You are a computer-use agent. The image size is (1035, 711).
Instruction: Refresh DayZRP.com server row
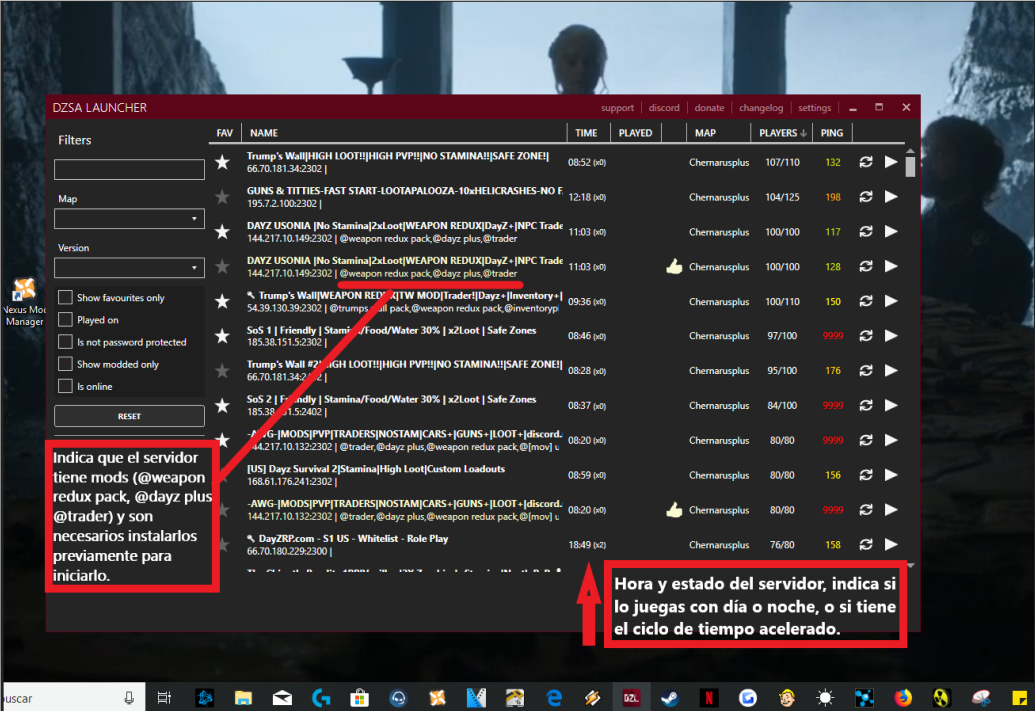(866, 545)
